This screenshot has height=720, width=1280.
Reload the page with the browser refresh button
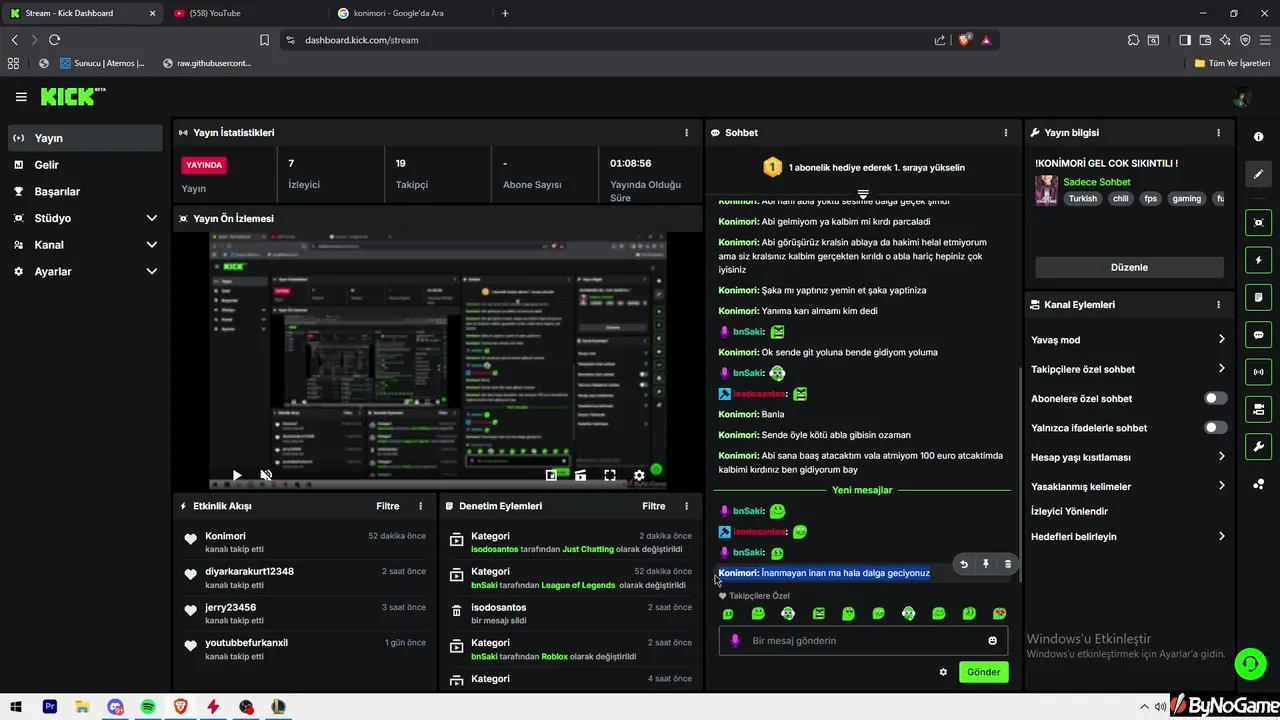[54, 40]
